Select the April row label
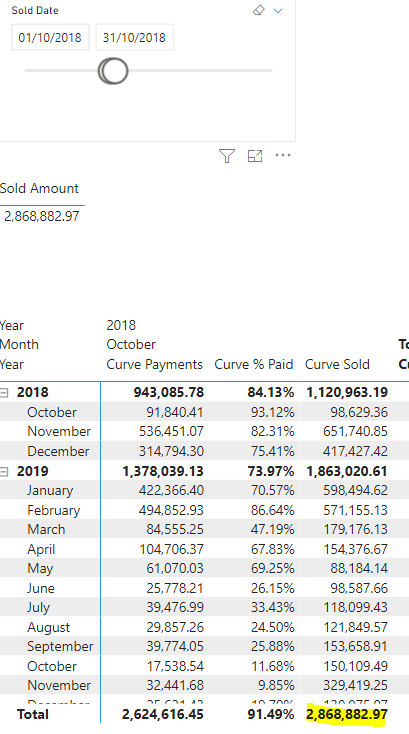The image size is (409, 734). coord(41,549)
